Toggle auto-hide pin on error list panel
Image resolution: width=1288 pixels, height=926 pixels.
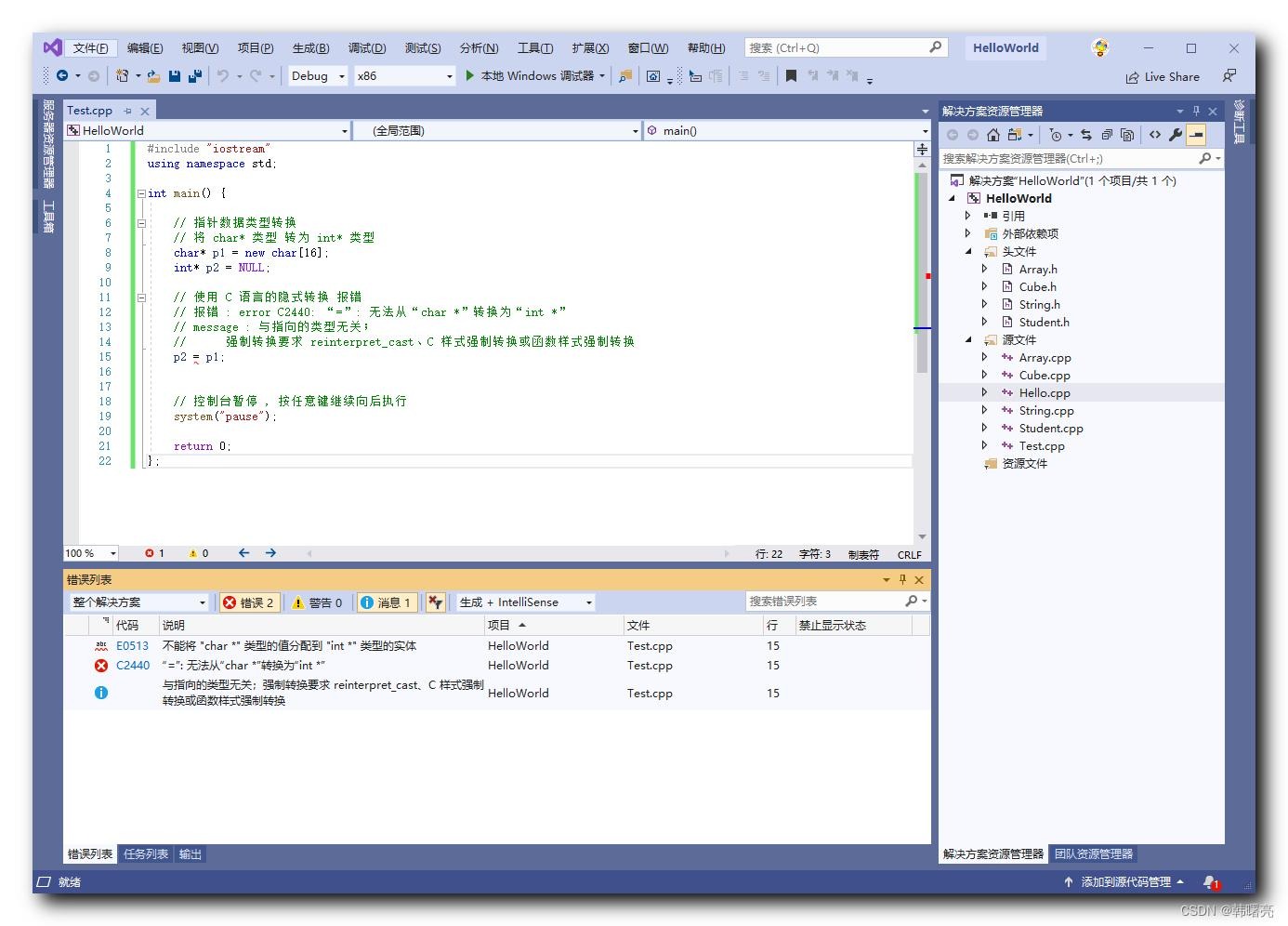[902, 579]
